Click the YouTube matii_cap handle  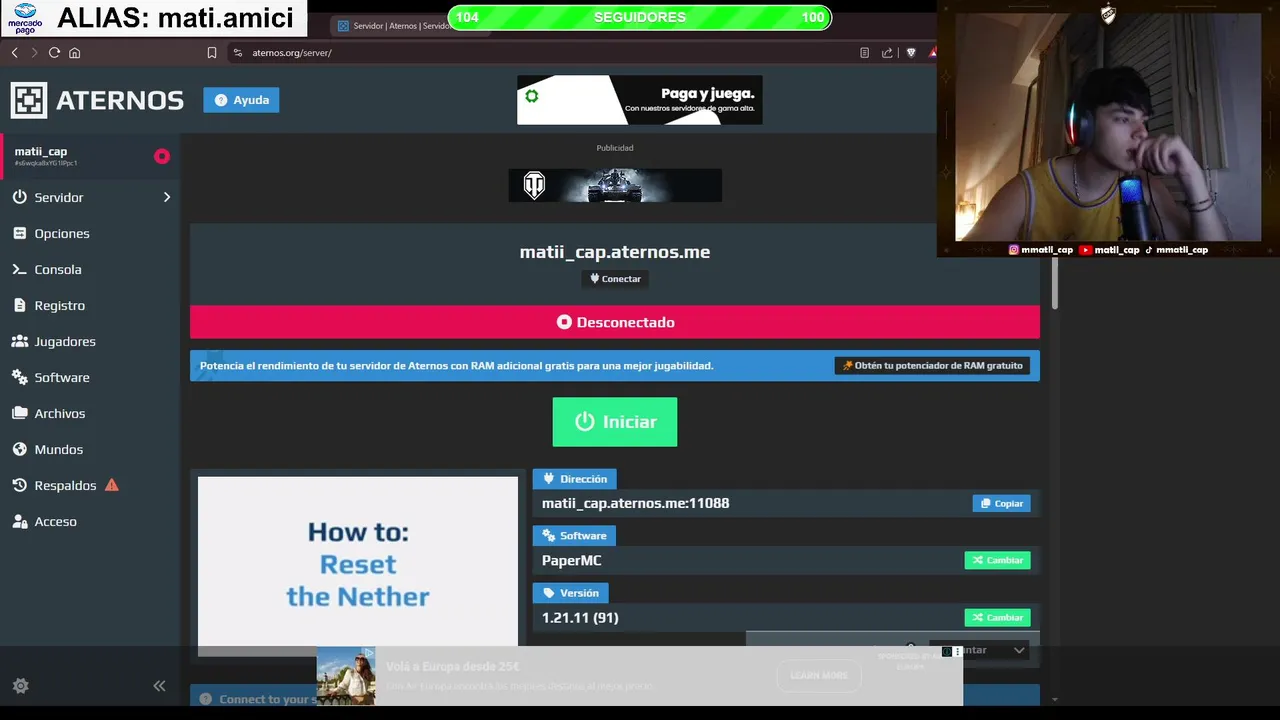pos(1110,250)
